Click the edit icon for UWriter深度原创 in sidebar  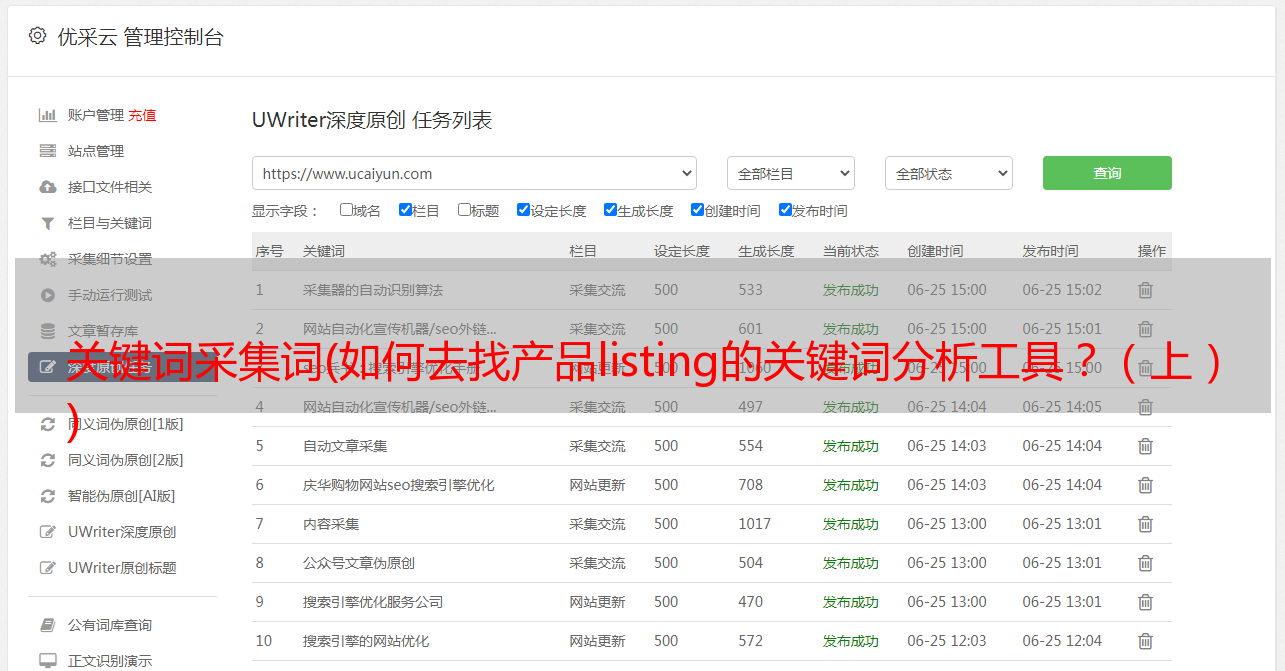tap(47, 532)
